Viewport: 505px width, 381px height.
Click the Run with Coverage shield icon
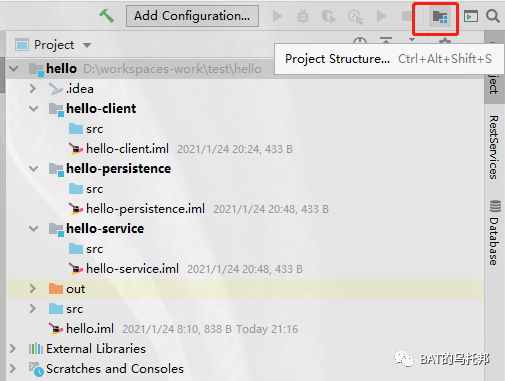click(329, 16)
